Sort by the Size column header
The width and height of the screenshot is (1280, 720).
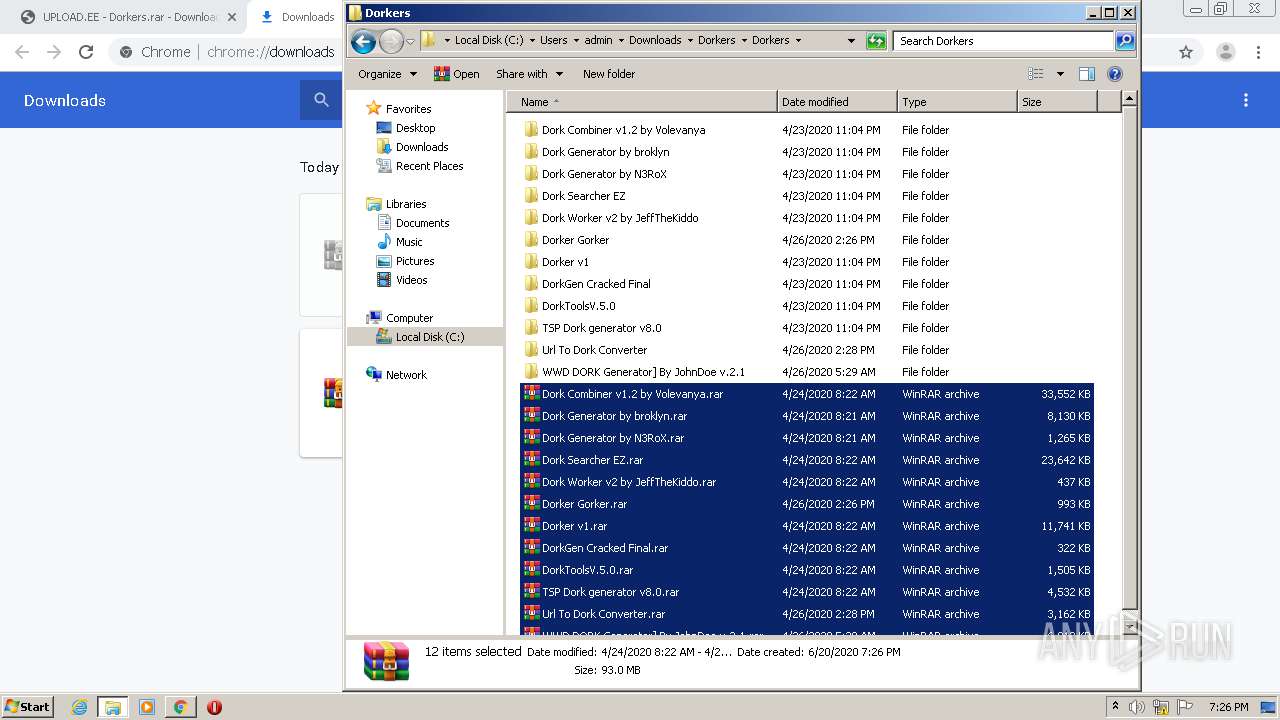pyautogui.click(x=1057, y=102)
